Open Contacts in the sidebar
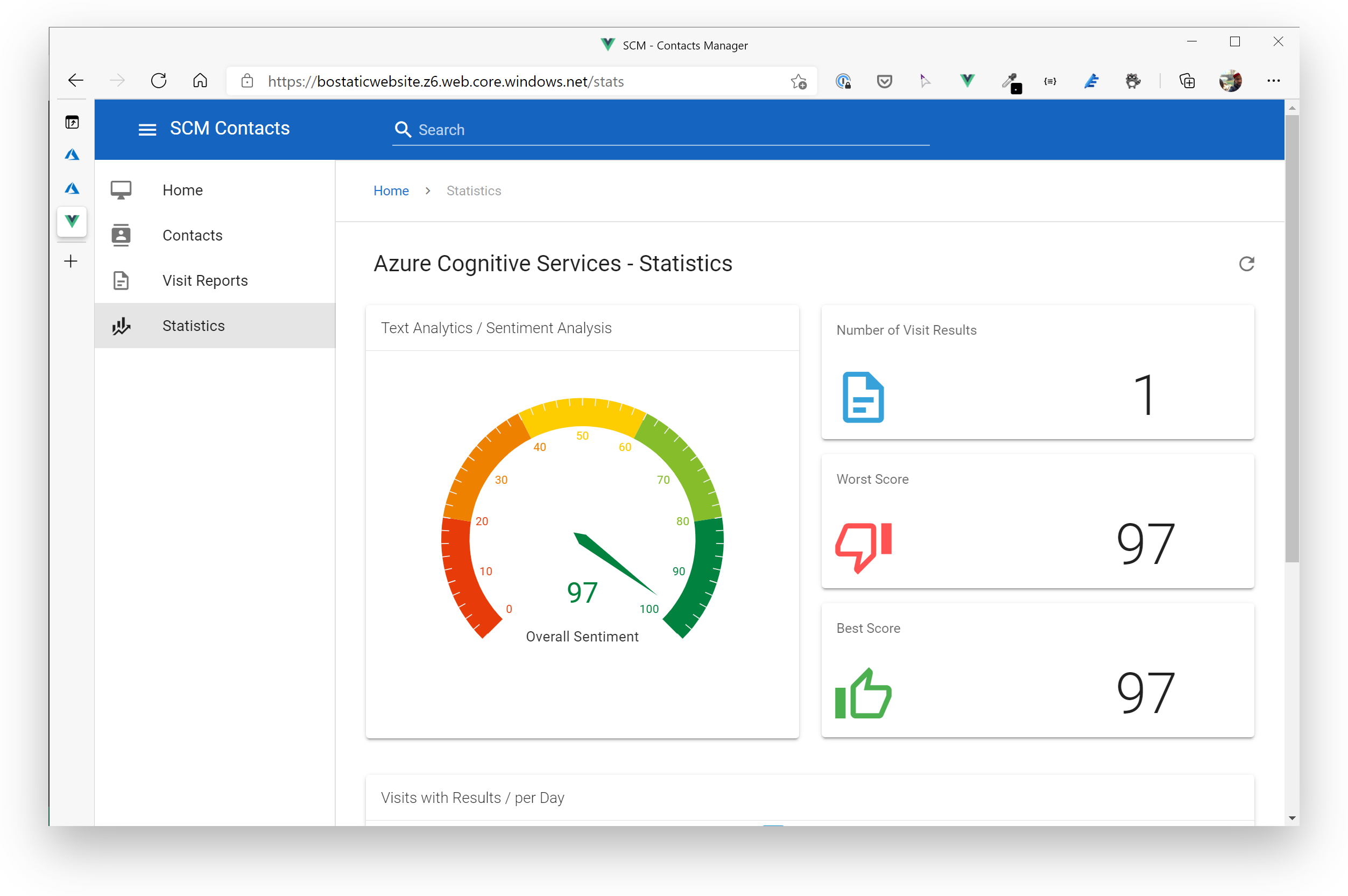1348x896 pixels. click(192, 235)
